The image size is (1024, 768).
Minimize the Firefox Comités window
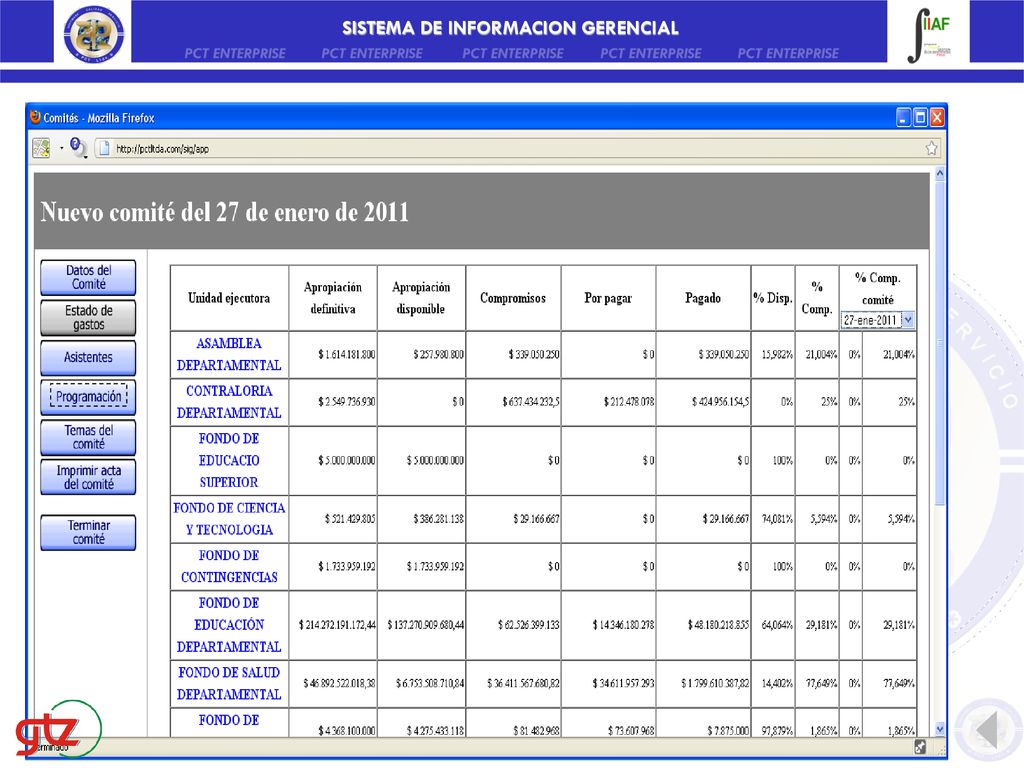click(903, 118)
